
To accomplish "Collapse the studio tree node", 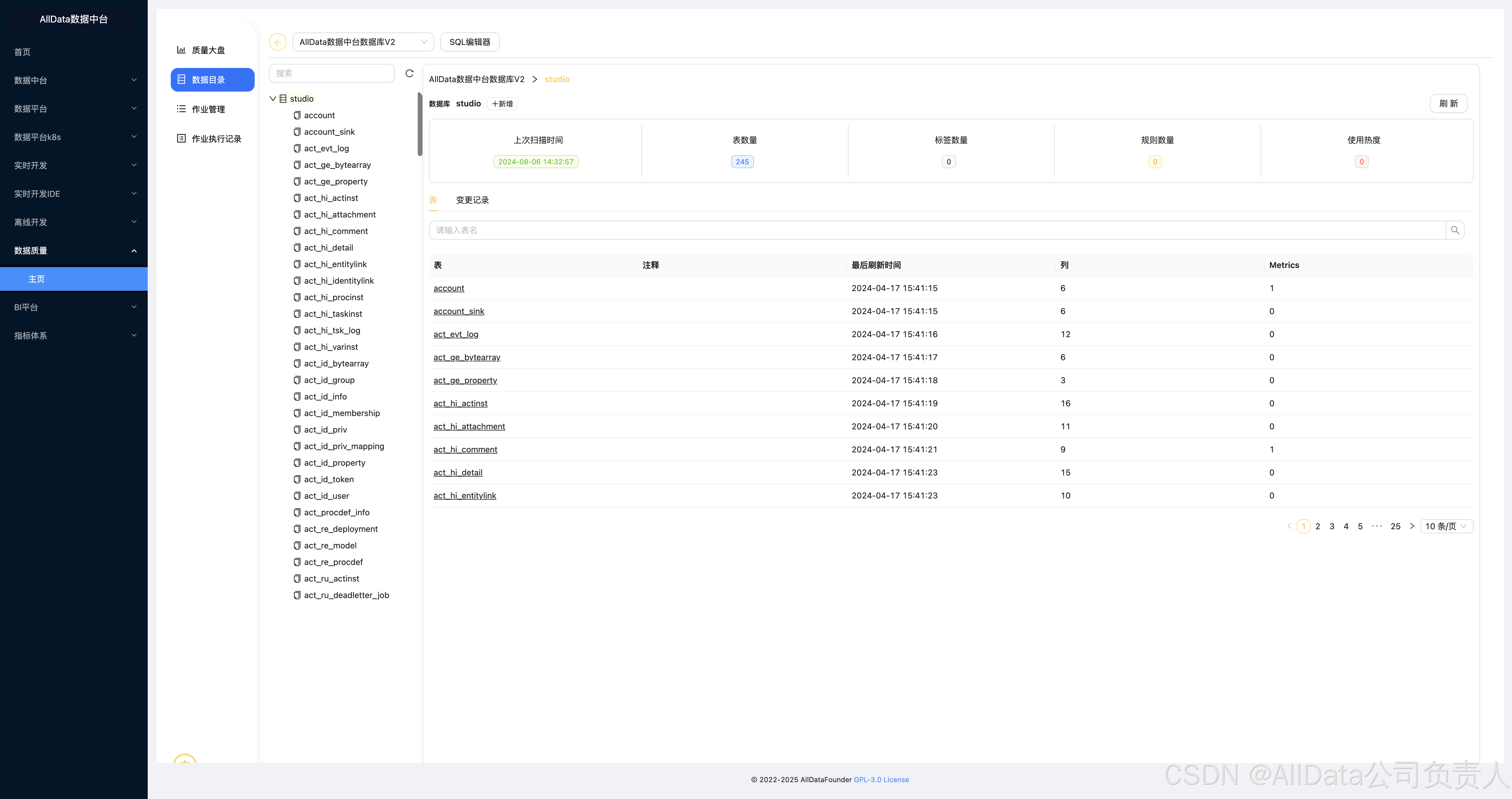I will pos(273,99).
